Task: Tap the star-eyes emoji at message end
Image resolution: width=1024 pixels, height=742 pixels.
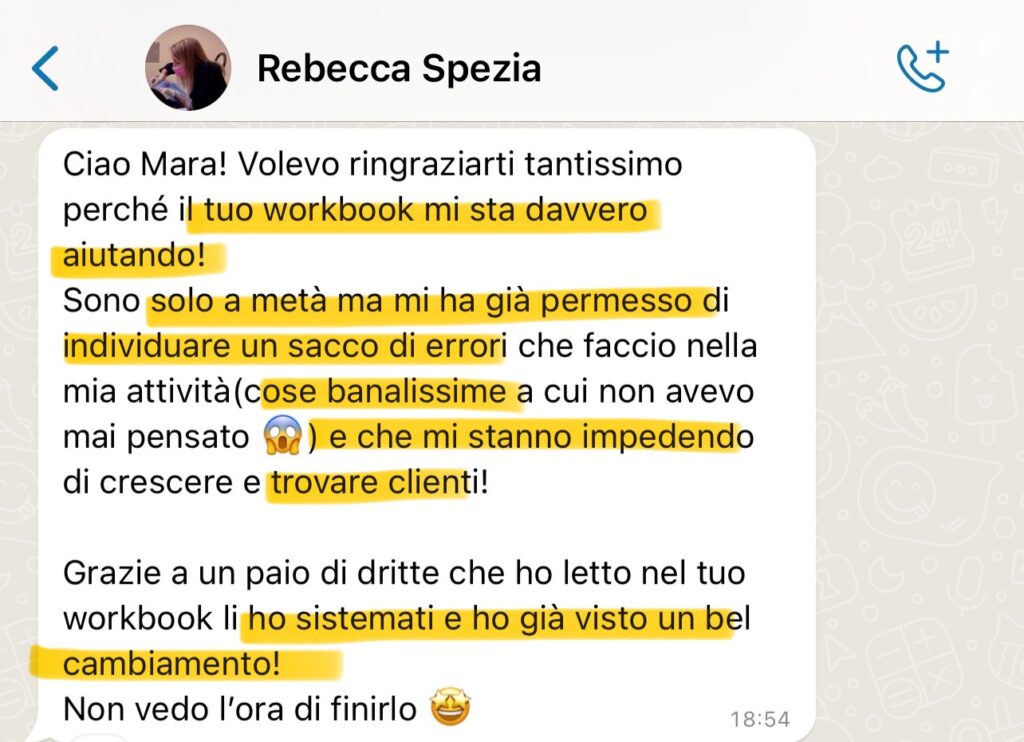Action: [450, 707]
